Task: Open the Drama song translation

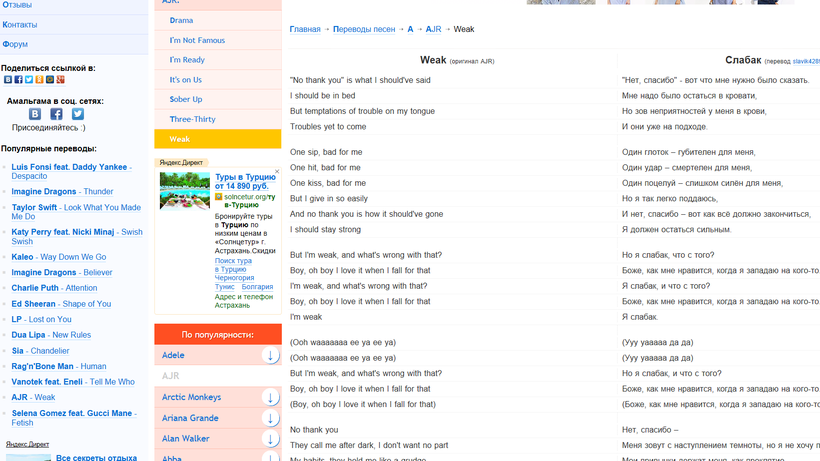Action: click(x=181, y=20)
